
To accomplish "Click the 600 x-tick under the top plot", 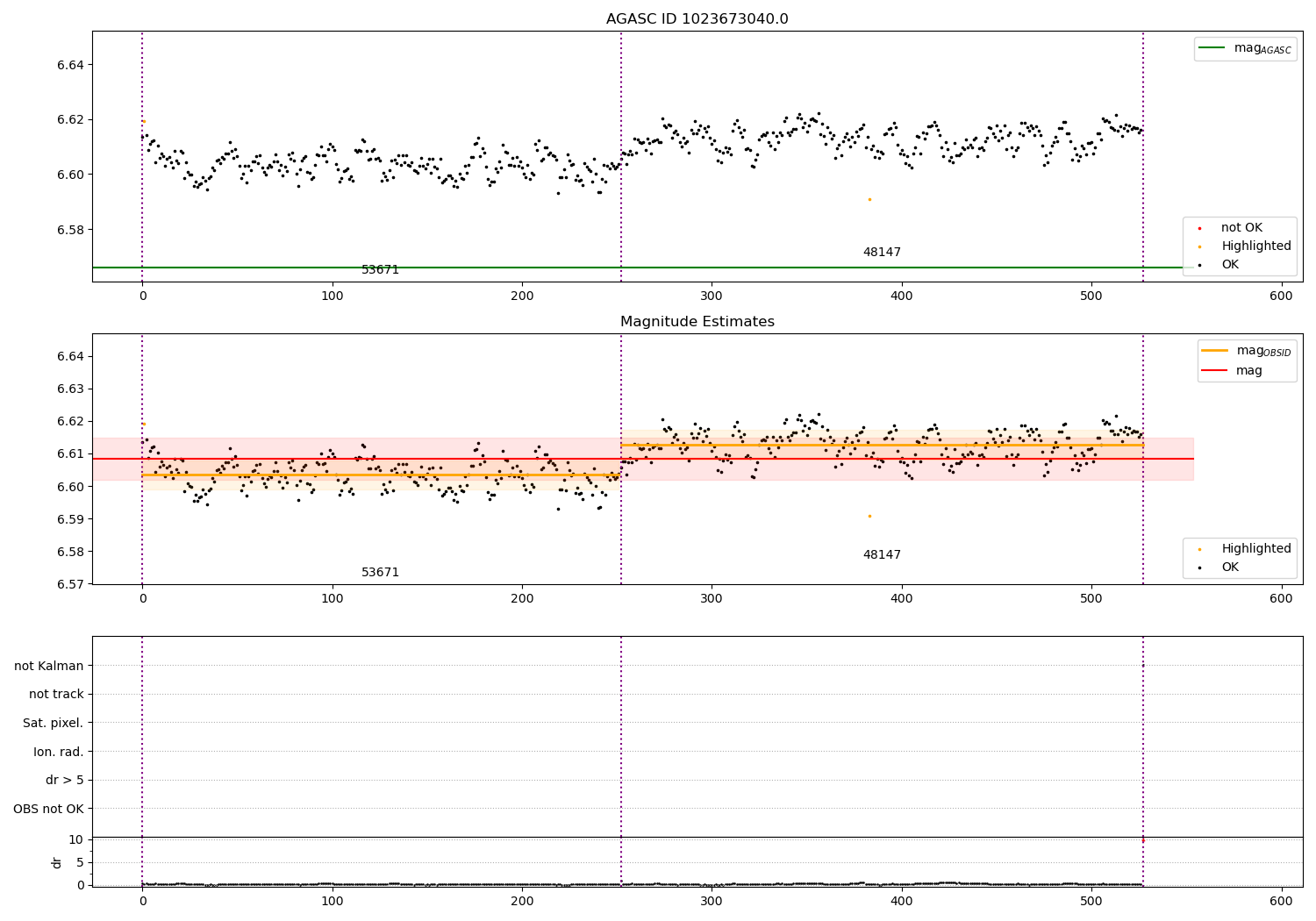I will (1281, 296).
